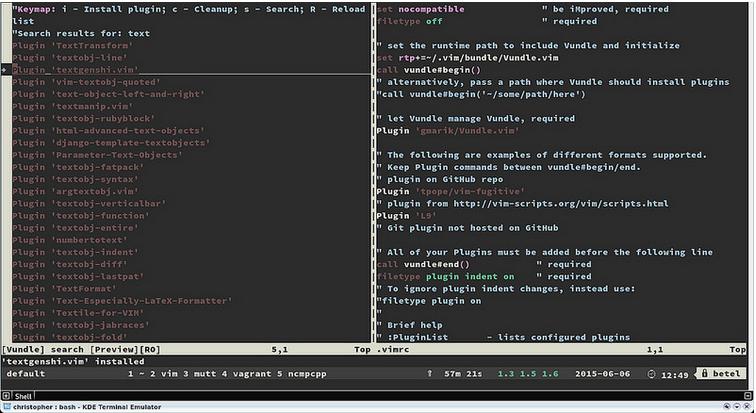The image size is (756, 413).
Task: Click the close tab icon on tab bar right
Action: (x=750, y=396)
